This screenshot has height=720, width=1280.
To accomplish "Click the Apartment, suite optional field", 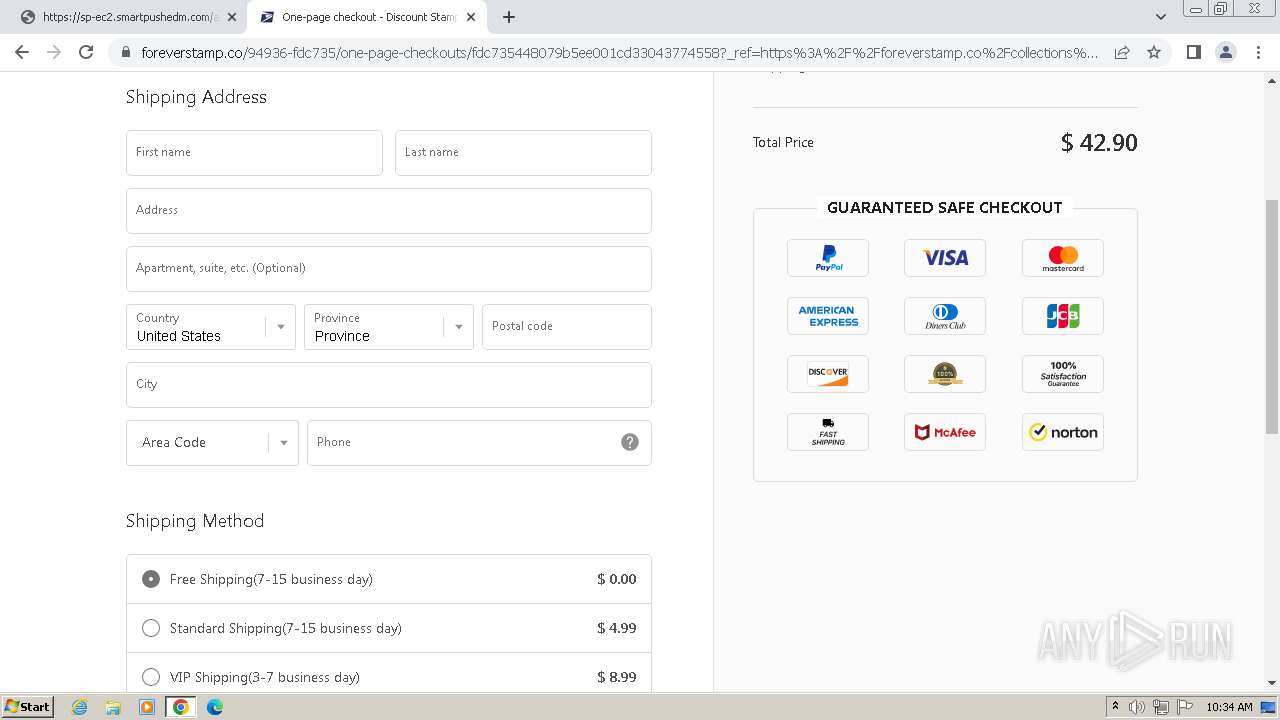I will point(389,269).
